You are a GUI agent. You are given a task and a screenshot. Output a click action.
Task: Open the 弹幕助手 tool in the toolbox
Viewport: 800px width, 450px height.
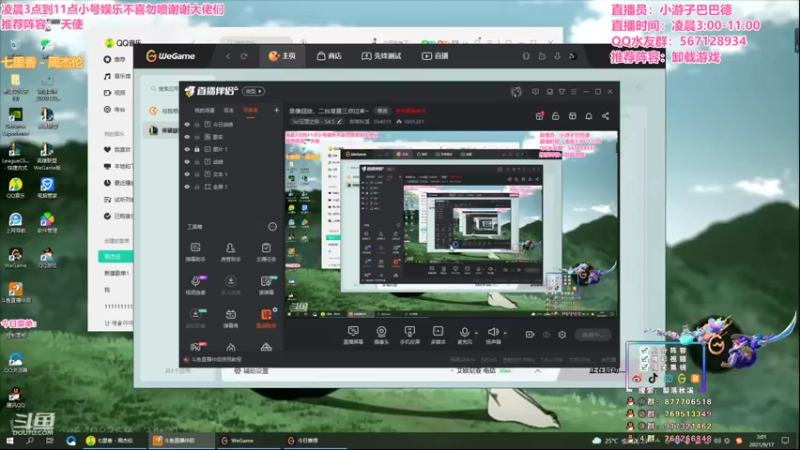click(195, 252)
